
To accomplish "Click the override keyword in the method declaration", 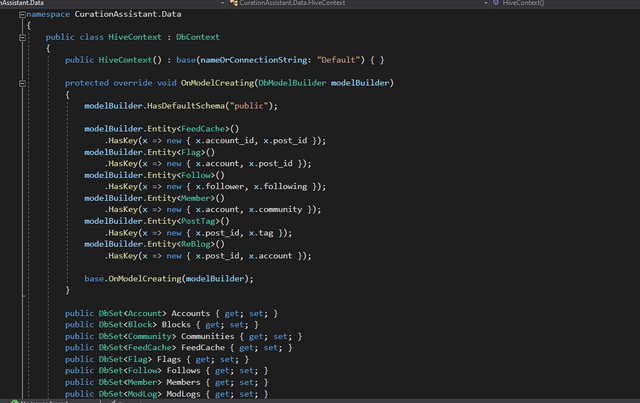I will tap(133, 83).
